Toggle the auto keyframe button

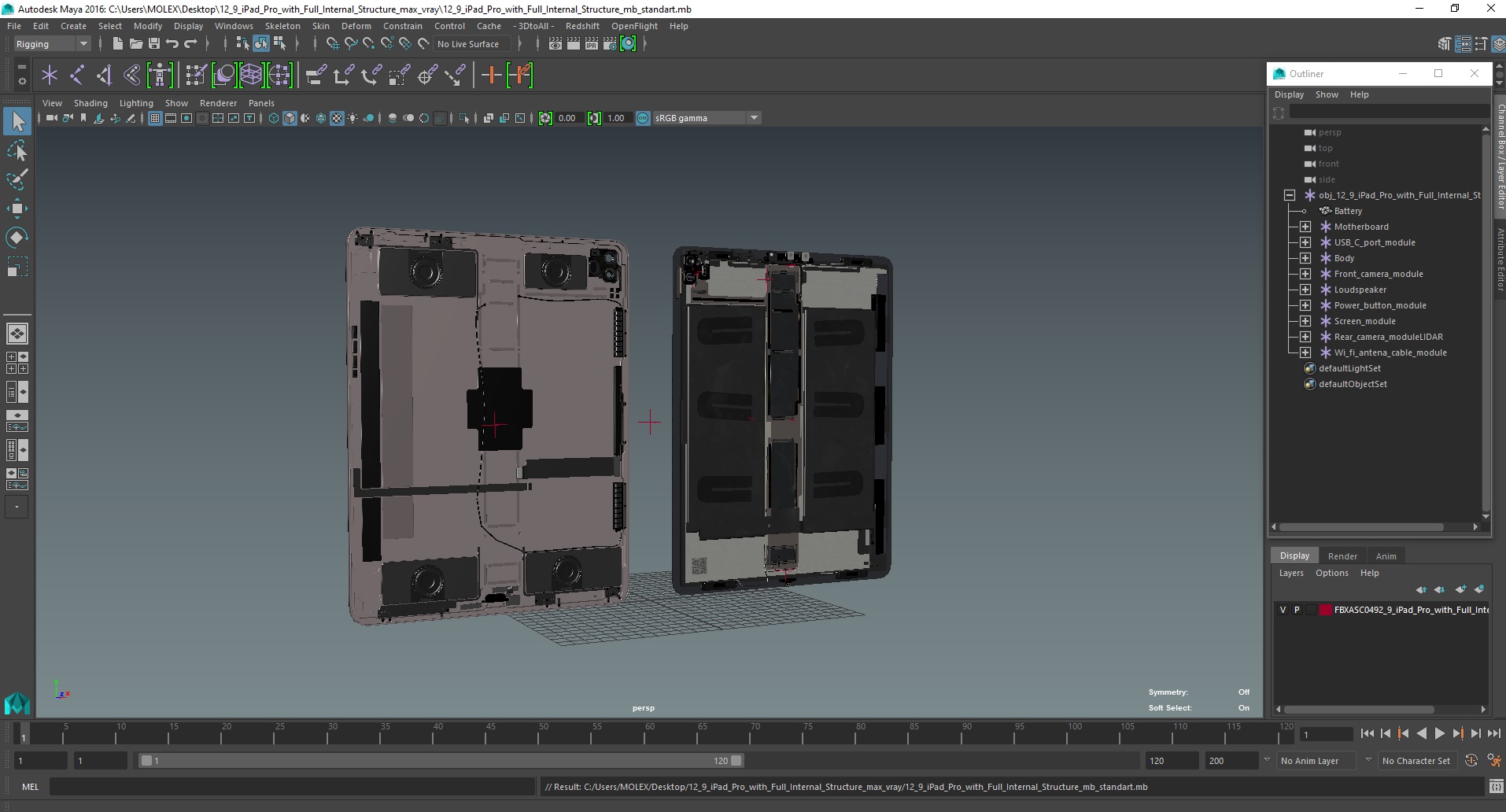pyautogui.click(x=1471, y=761)
